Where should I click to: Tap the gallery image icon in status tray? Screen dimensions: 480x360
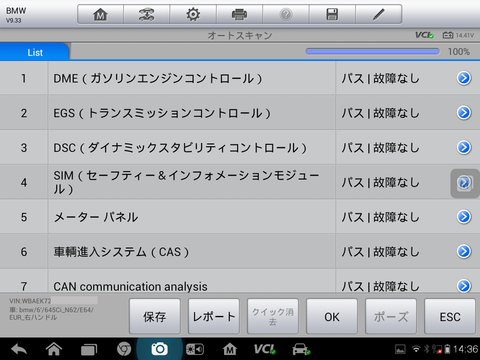click(400, 349)
